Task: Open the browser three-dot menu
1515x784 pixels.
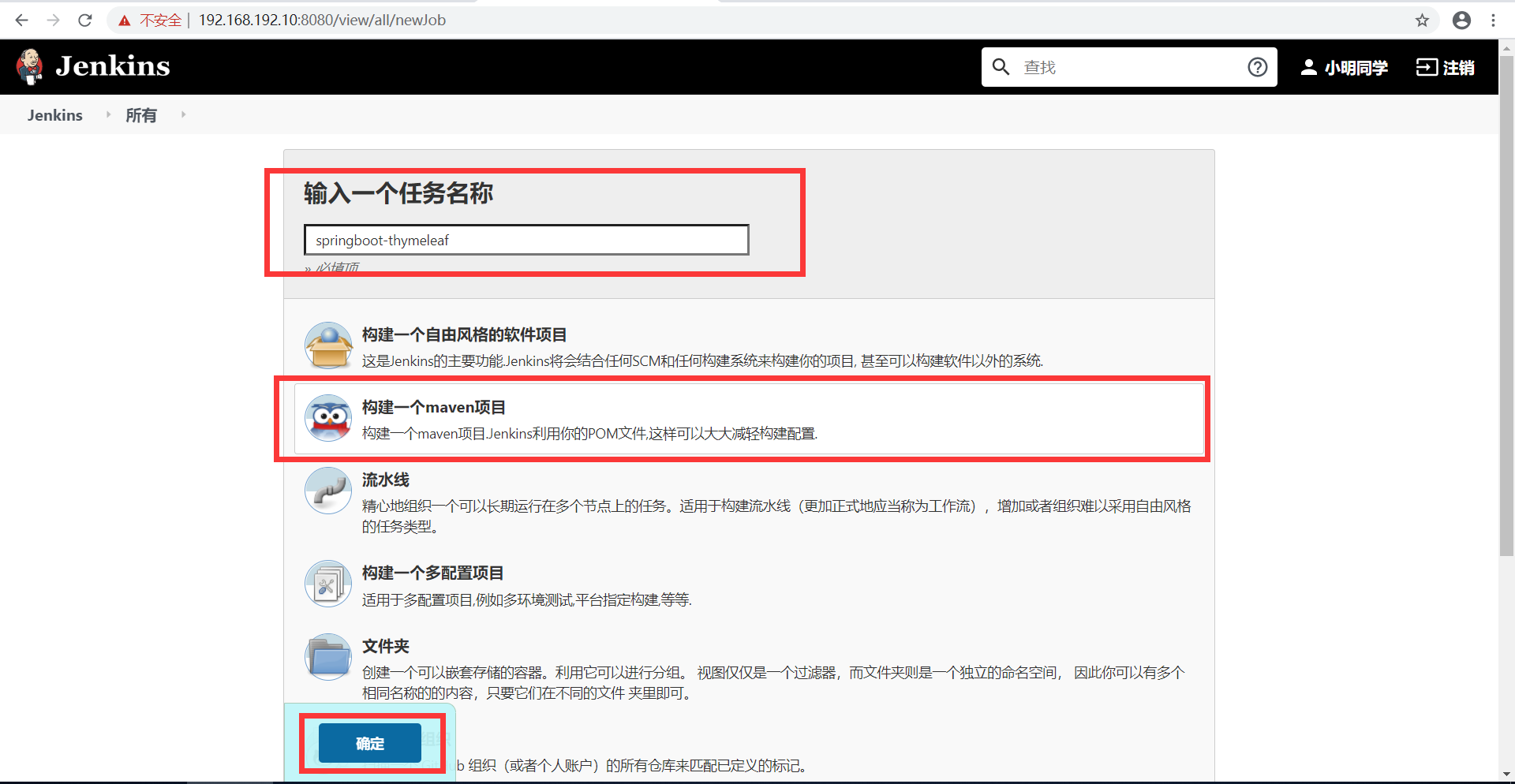Action: [x=1493, y=21]
